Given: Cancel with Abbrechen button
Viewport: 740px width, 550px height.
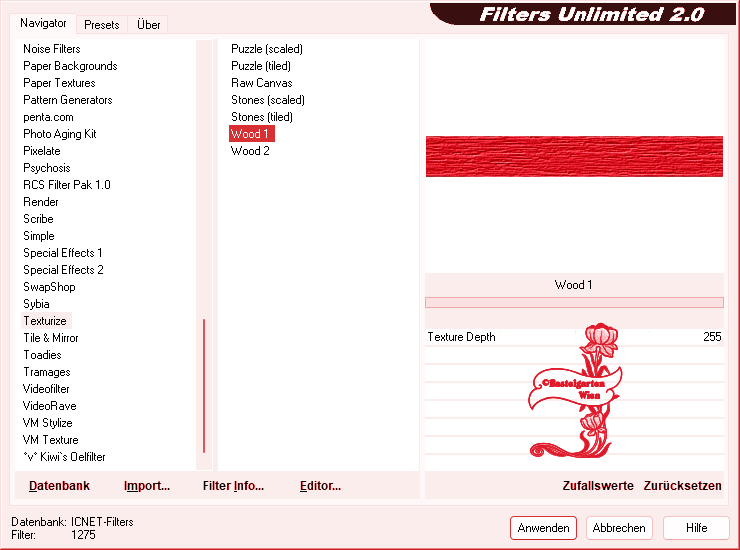Looking at the screenshot, I should point(619,528).
